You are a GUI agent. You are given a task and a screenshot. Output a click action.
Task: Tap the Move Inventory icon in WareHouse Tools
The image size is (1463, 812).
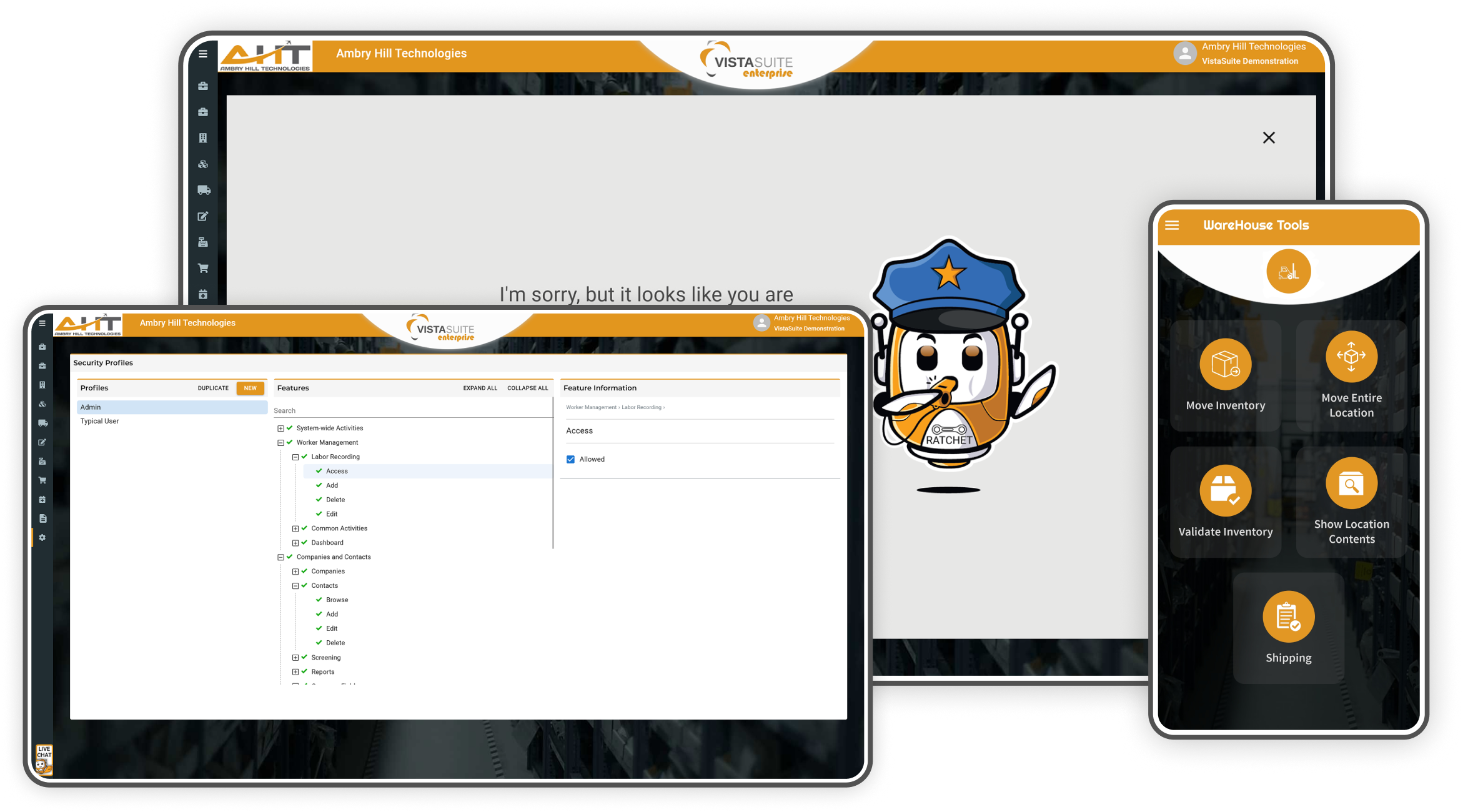click(1225, 364)
